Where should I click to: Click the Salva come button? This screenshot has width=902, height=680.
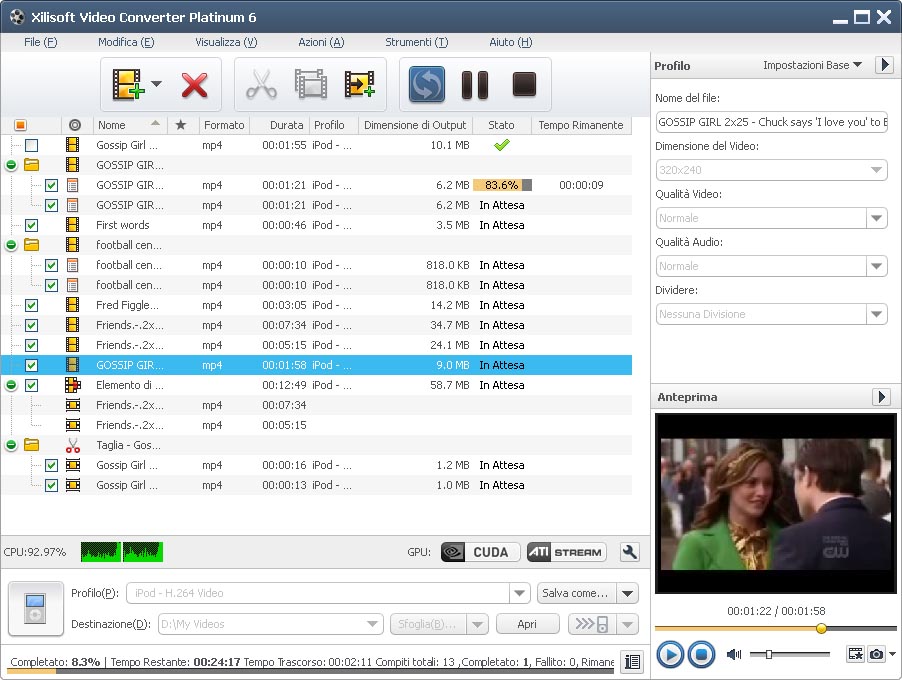click(x=576, y=593)
